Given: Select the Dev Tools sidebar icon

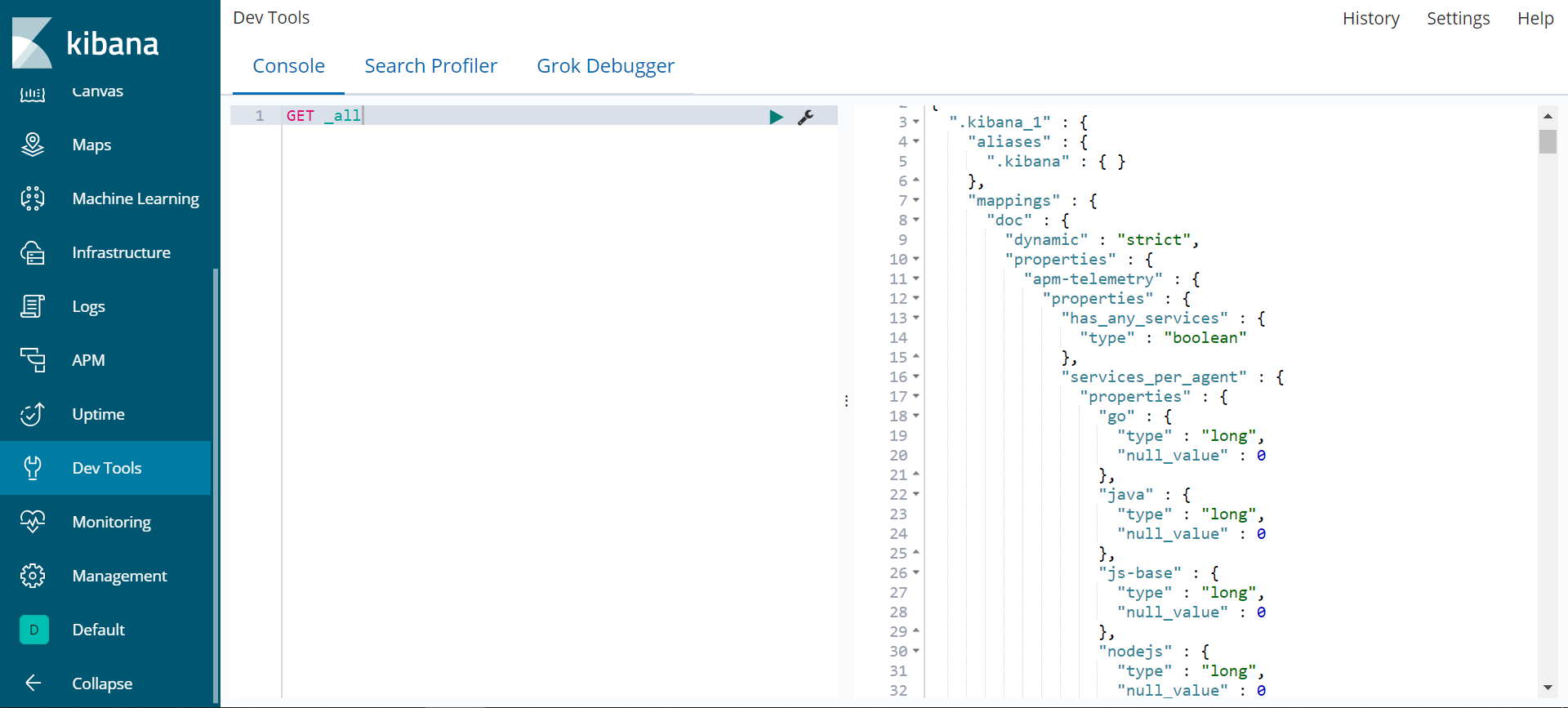Looking at the screenshot, I should pos(33,468).
